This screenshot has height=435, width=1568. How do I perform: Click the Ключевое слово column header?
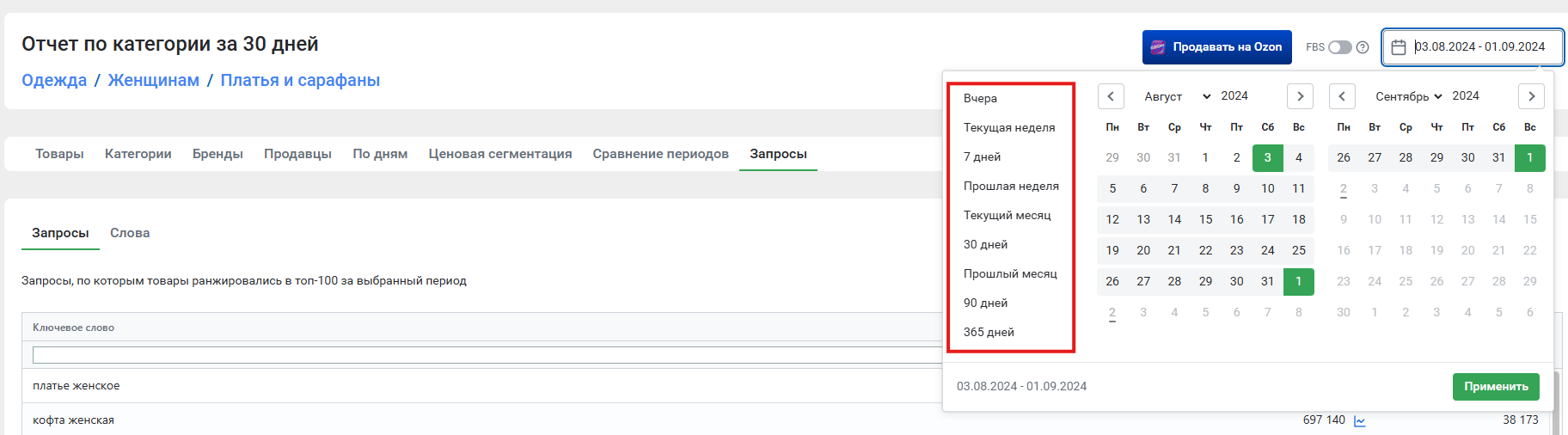tap(73, 328)
